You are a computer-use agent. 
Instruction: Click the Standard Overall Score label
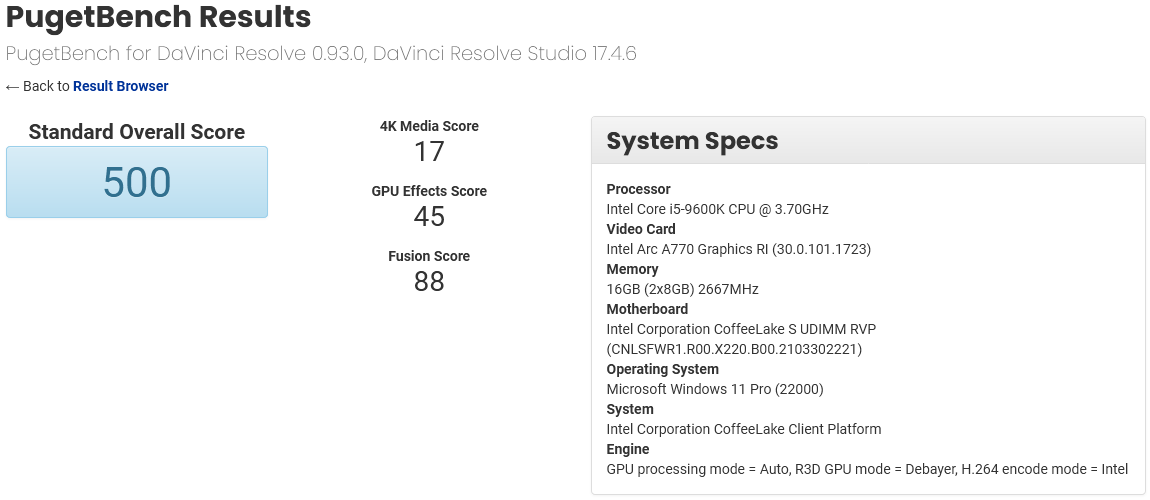137,132
